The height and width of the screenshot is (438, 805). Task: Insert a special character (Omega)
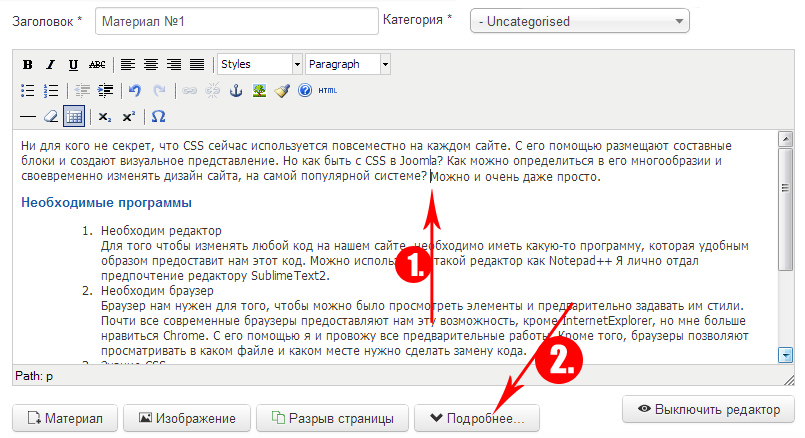[x=158, y=117]
